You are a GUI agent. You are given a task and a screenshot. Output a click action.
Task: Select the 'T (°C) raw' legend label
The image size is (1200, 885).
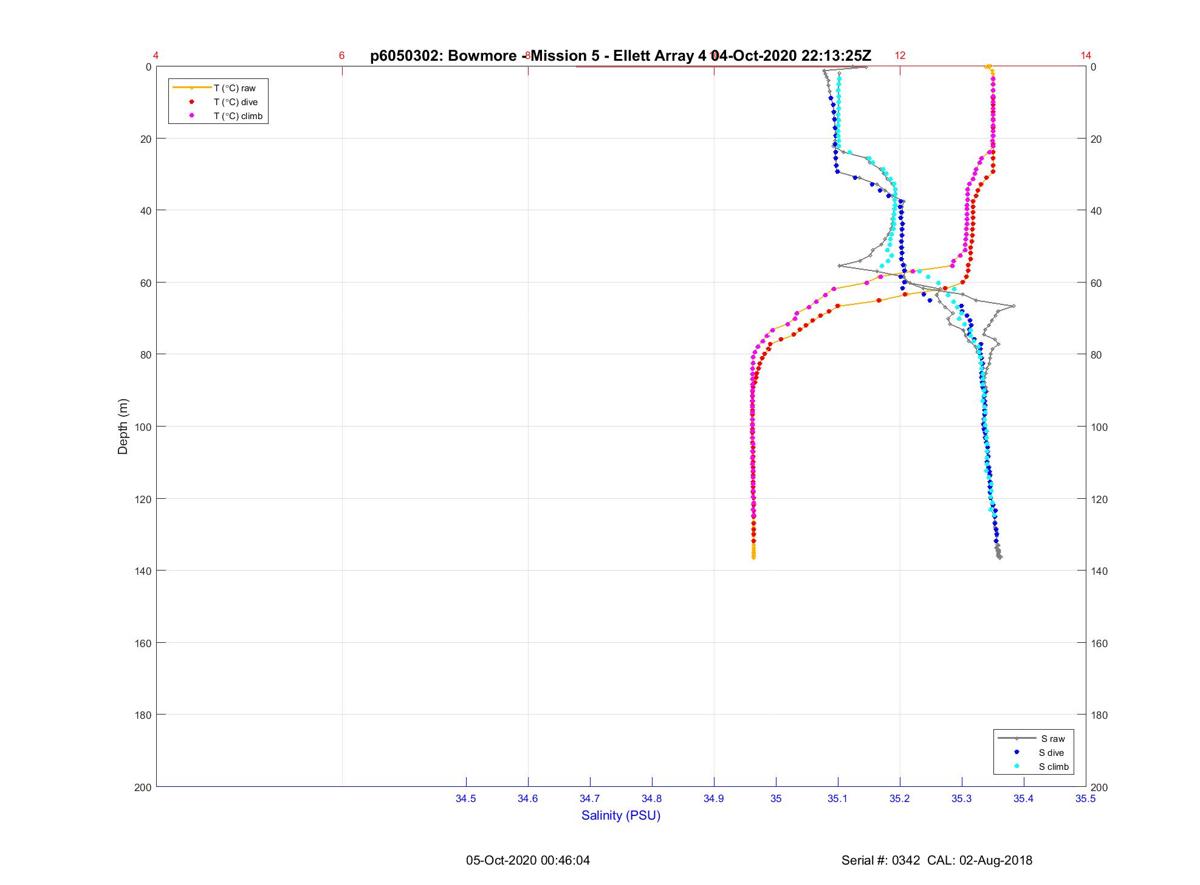click(x=235, y=88)
